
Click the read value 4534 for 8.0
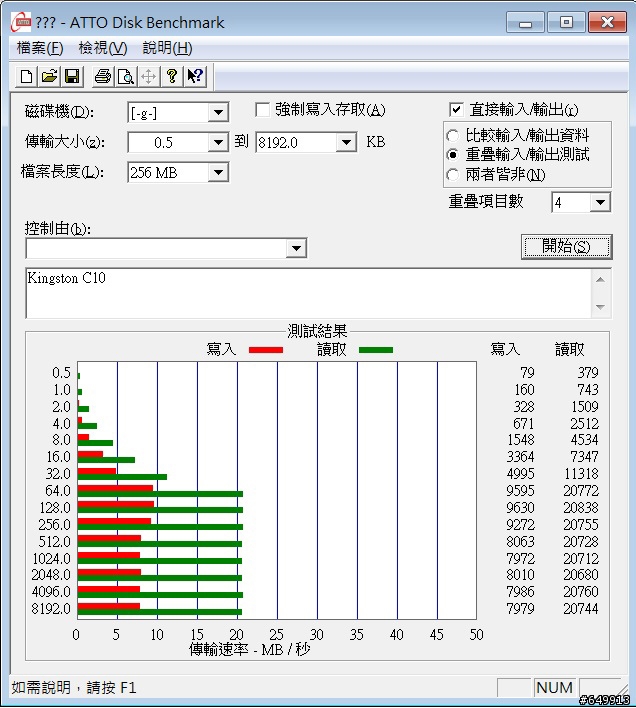click(x=585, y=440)
